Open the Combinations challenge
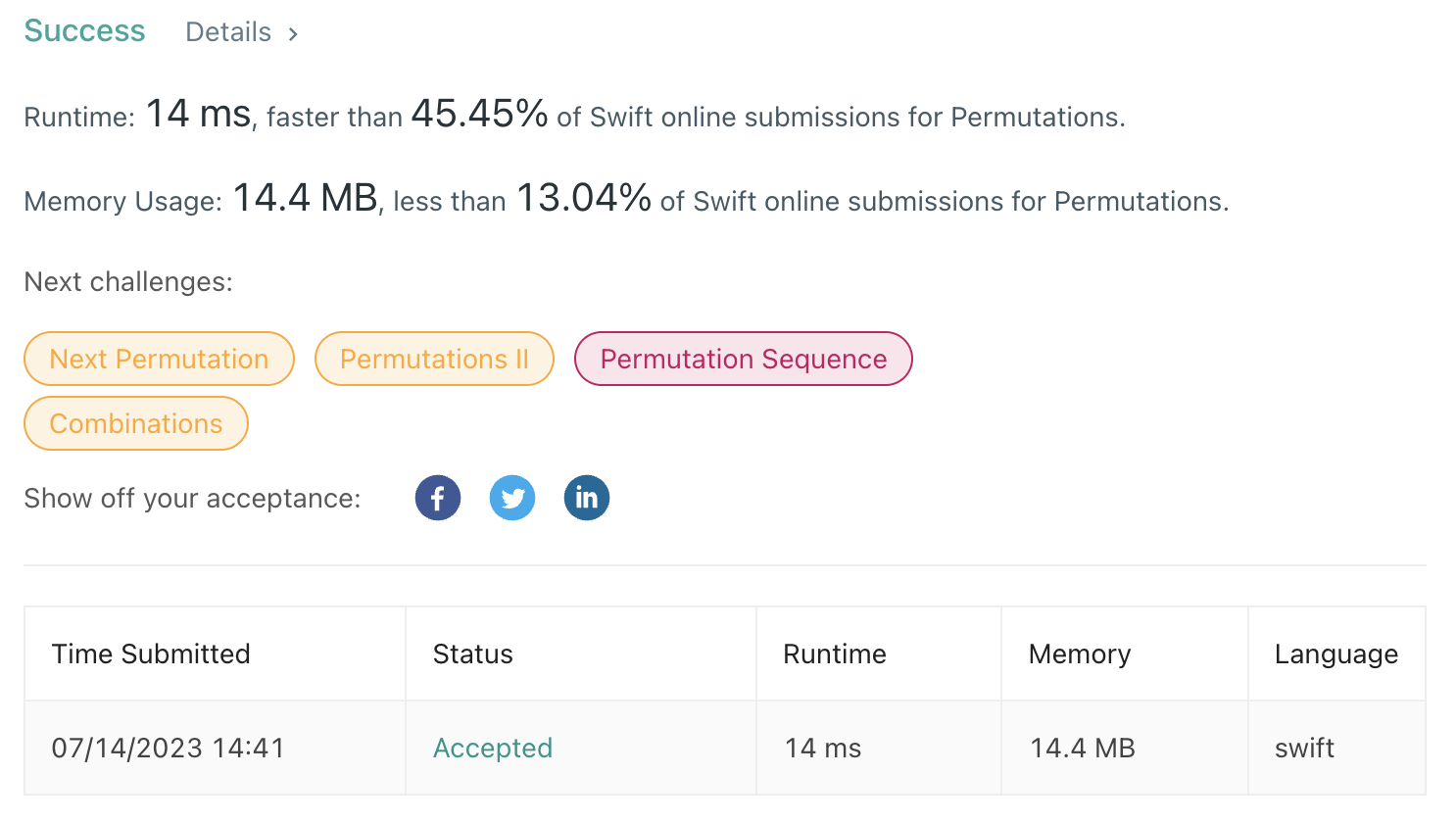Image resolution: width=1456 pixels, height=823 pixels. click(136, 423)
